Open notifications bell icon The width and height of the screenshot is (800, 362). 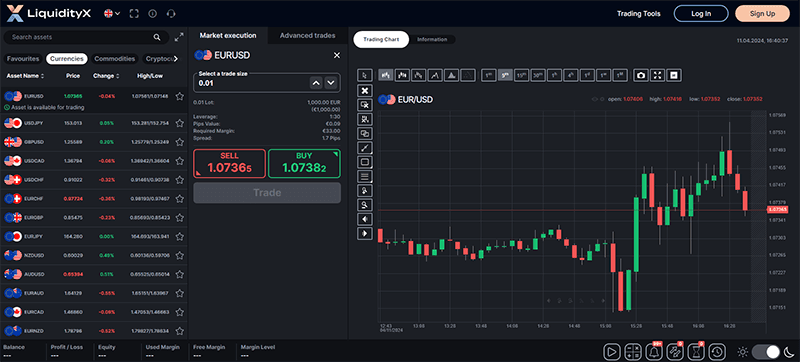click(654, 351)
